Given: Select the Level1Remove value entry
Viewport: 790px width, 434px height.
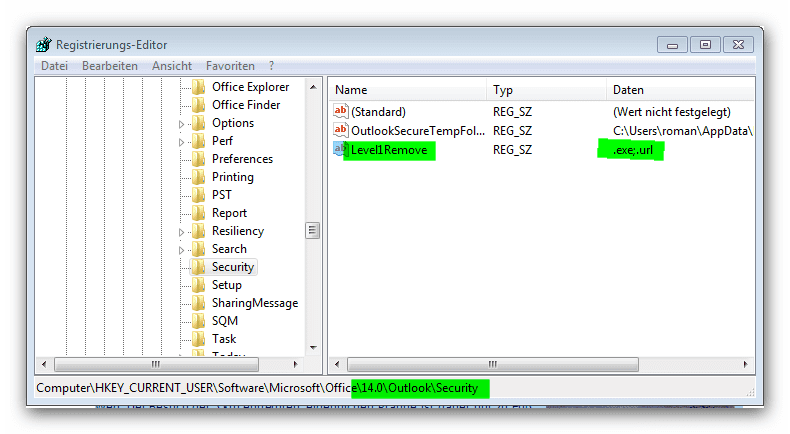Looking at the screenshot, I should (x=389, y=150).
